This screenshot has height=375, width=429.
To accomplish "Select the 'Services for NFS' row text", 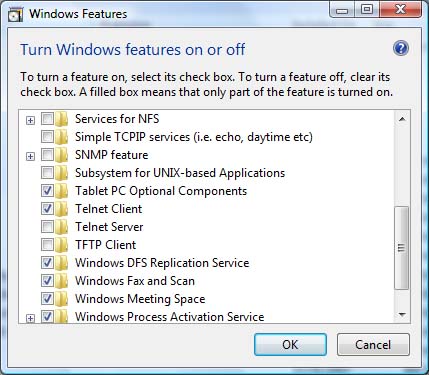I will coord(117,119).
